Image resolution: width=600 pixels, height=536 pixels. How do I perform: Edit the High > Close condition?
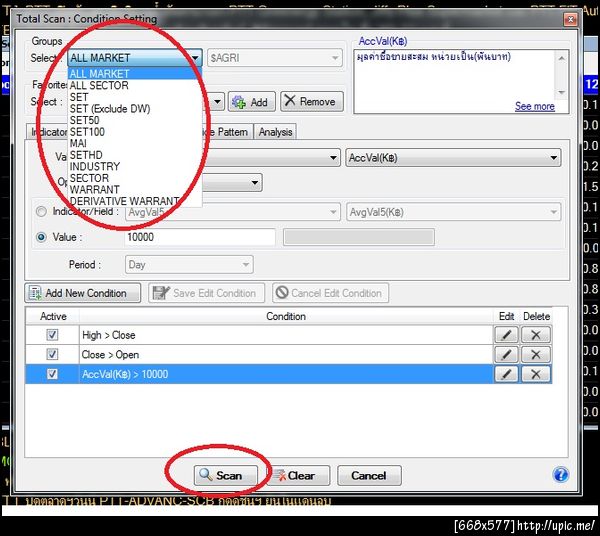[506, 335]
